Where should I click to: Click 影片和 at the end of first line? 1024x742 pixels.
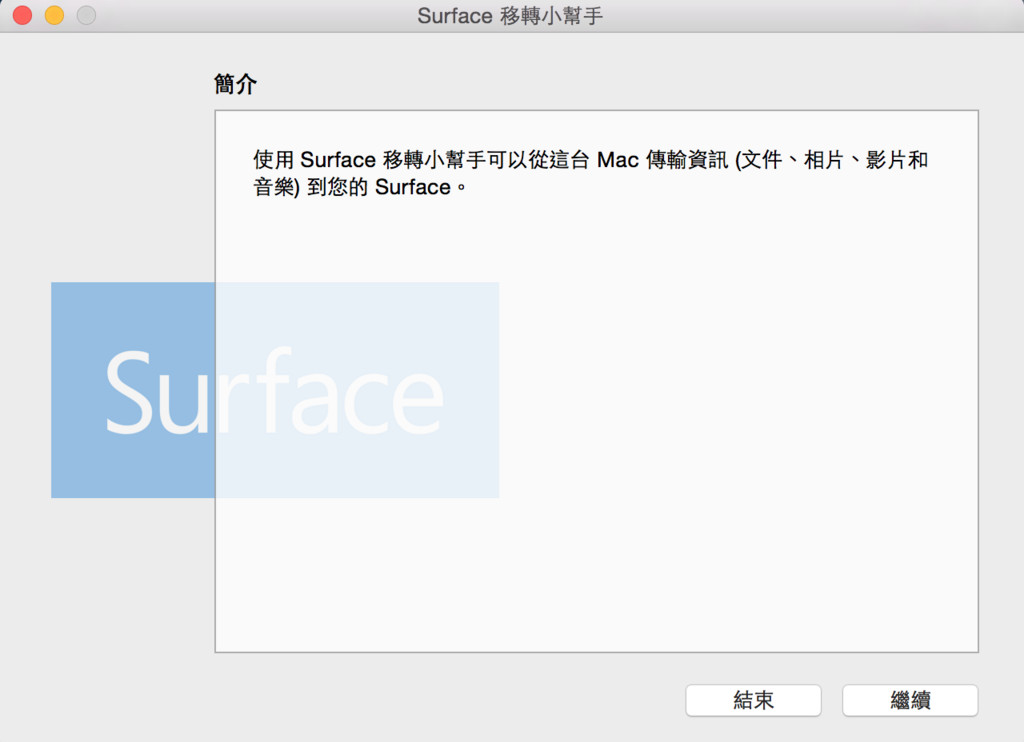click(x=897, y=160)
